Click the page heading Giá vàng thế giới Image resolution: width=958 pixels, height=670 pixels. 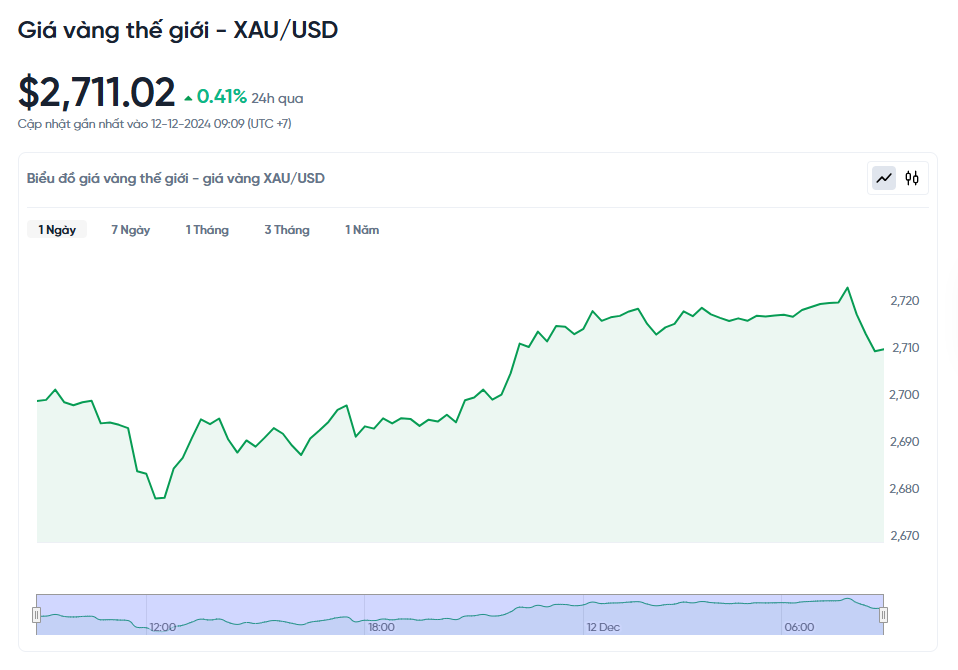(178, 30)
